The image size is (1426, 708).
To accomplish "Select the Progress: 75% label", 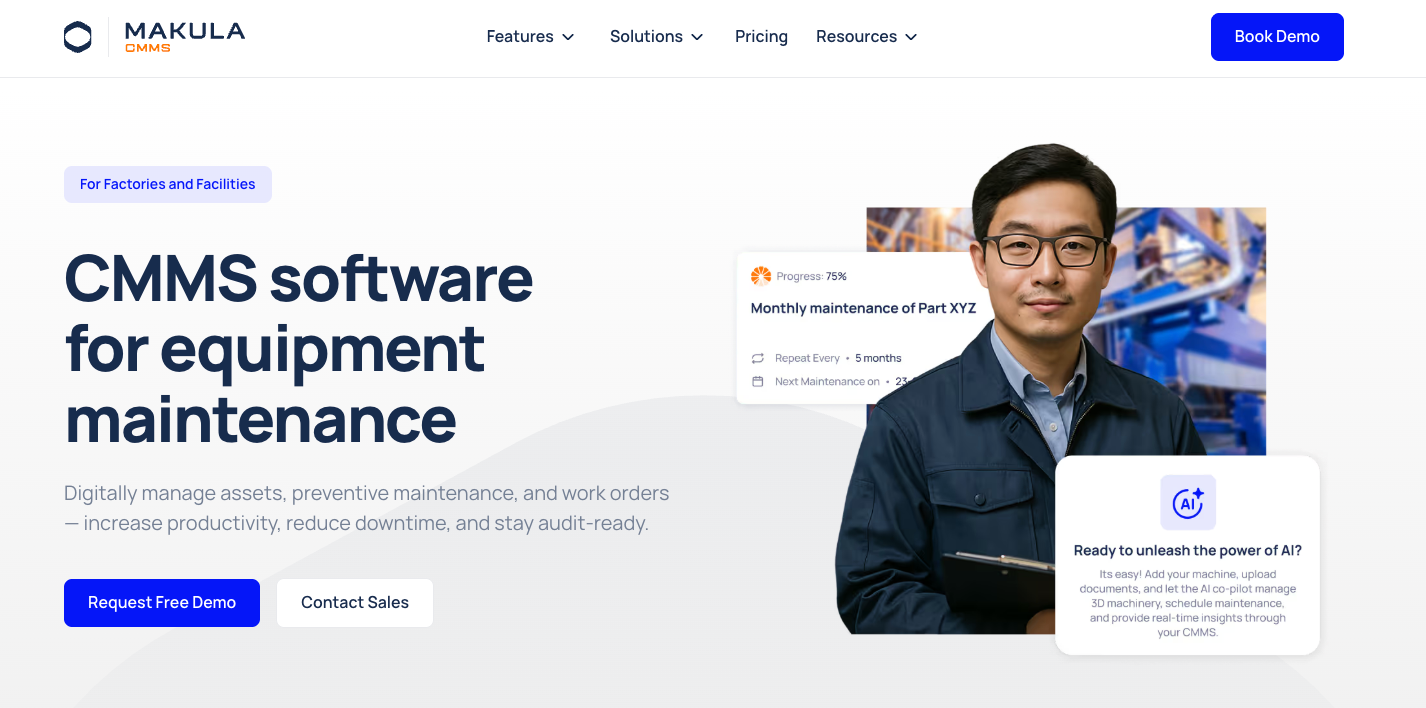I will (x=811, y=276).
